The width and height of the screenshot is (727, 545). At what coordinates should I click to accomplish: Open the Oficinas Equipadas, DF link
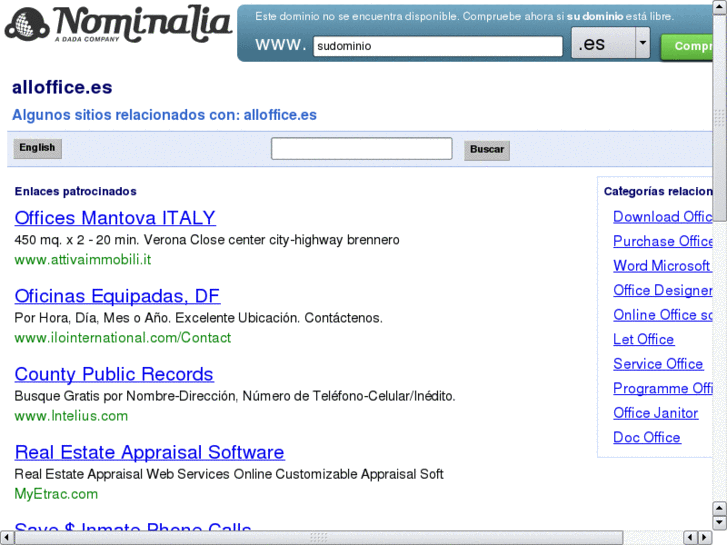coord(117,296)
